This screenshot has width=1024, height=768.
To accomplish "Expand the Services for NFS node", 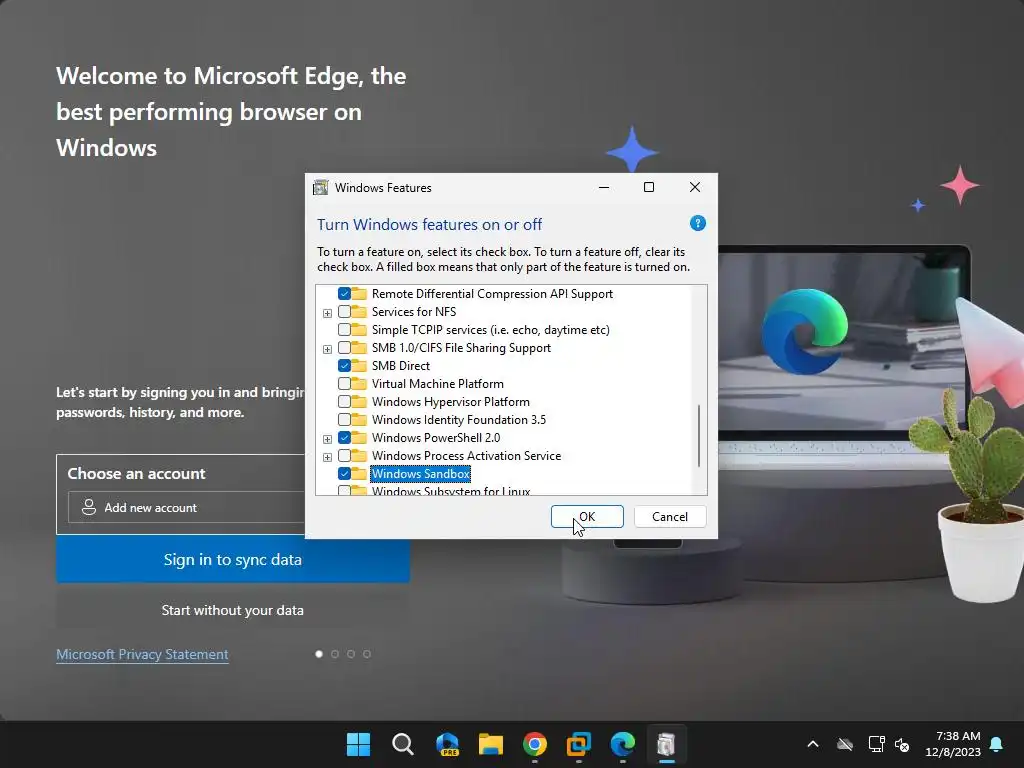I will (327, 313).
